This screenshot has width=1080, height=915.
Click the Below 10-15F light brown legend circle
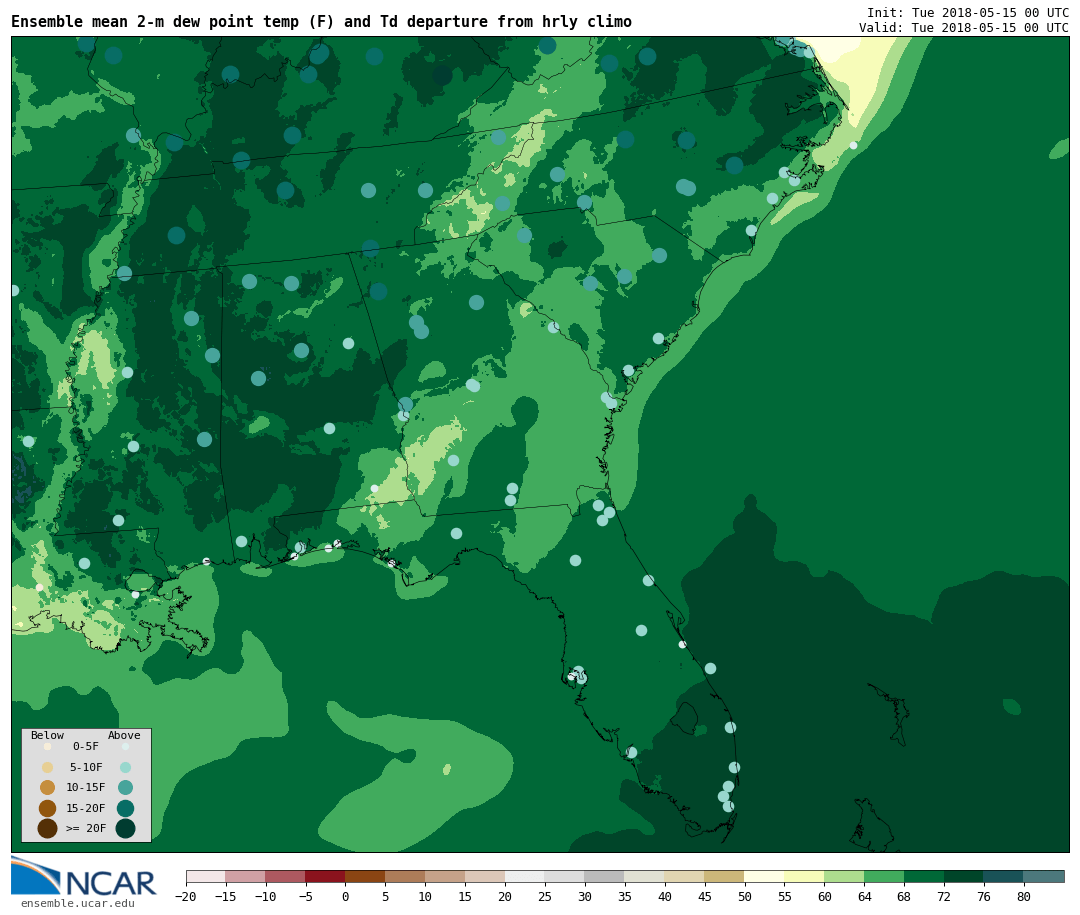[x=48, y=788]
